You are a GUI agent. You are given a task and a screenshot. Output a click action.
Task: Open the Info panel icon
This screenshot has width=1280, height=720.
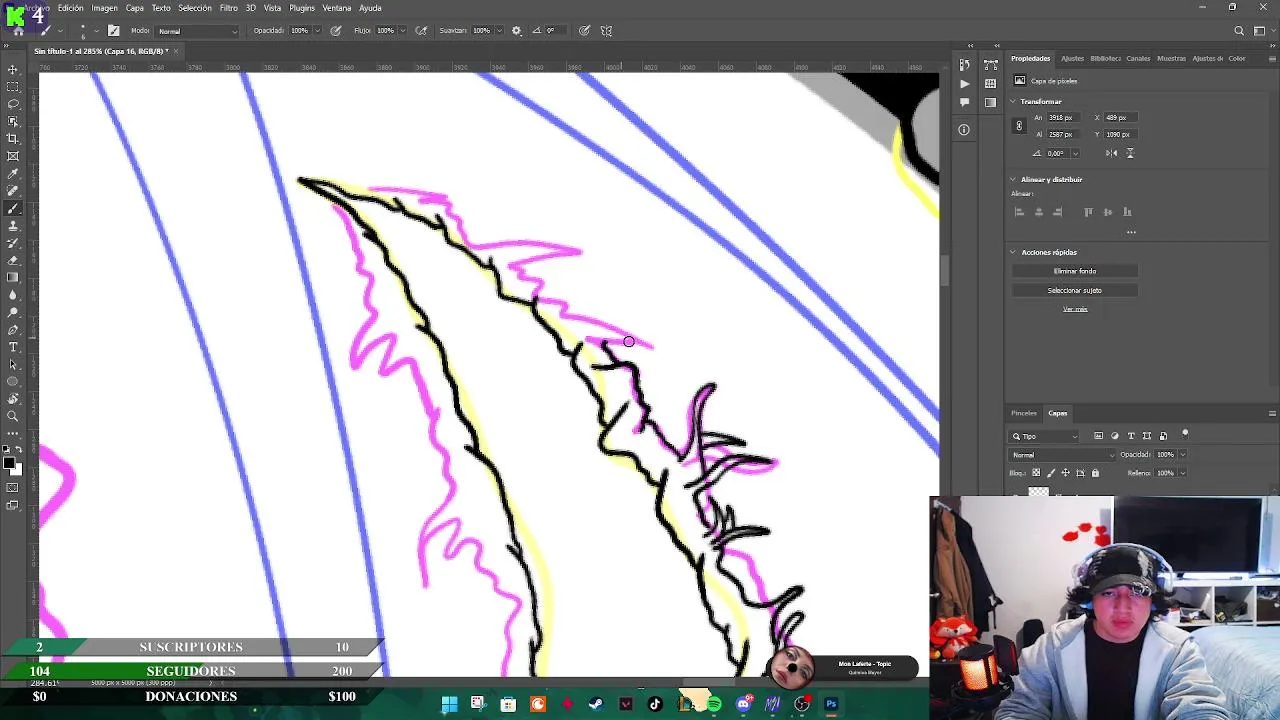pyautogui.click(x=964, y=129)
